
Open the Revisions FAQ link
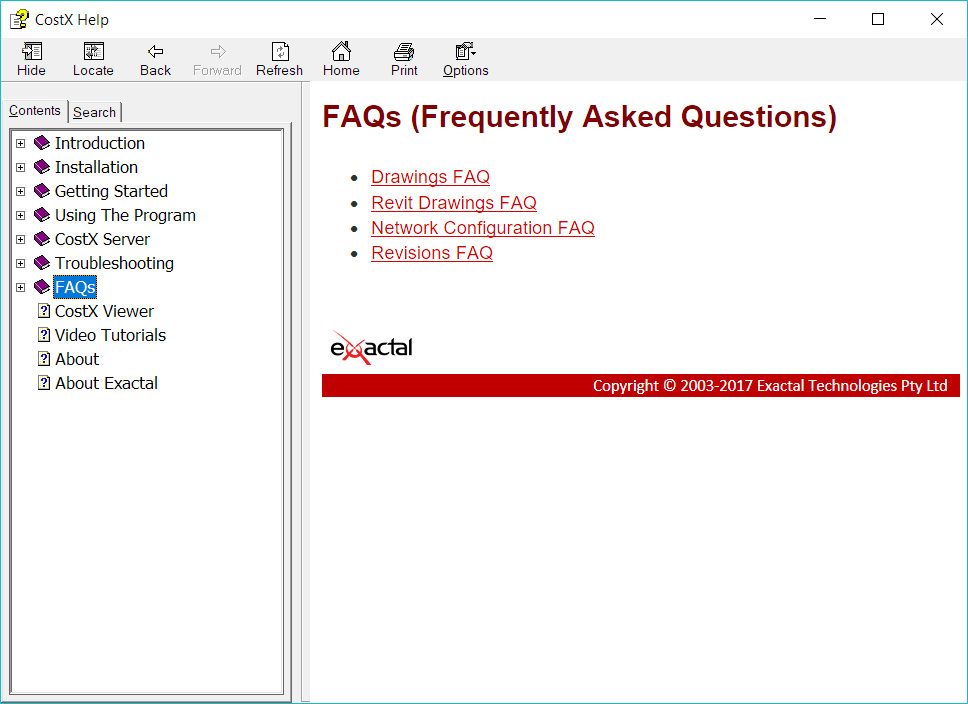[432, 253]
